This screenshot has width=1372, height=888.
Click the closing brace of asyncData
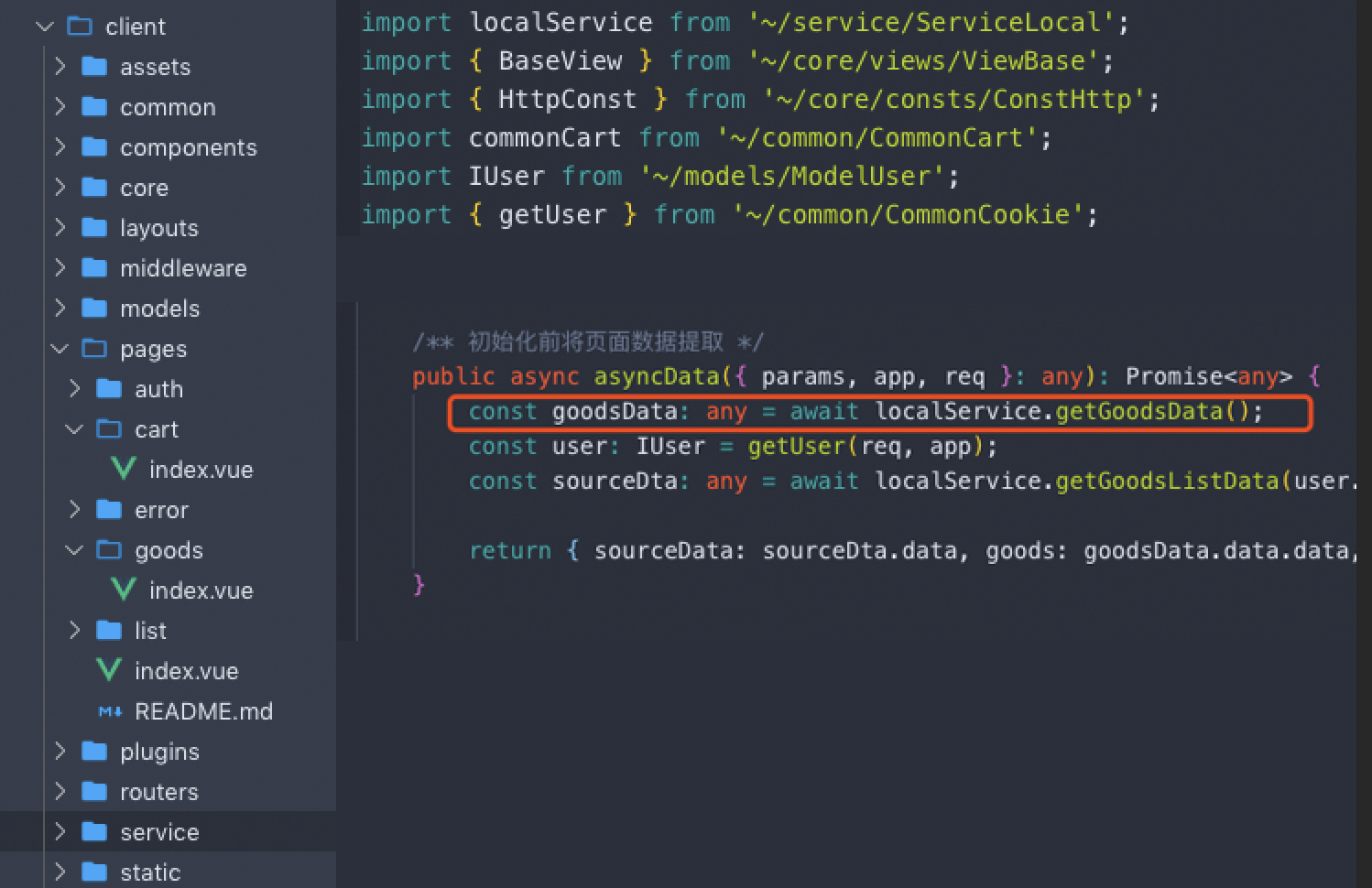click(x=419, y=585)
